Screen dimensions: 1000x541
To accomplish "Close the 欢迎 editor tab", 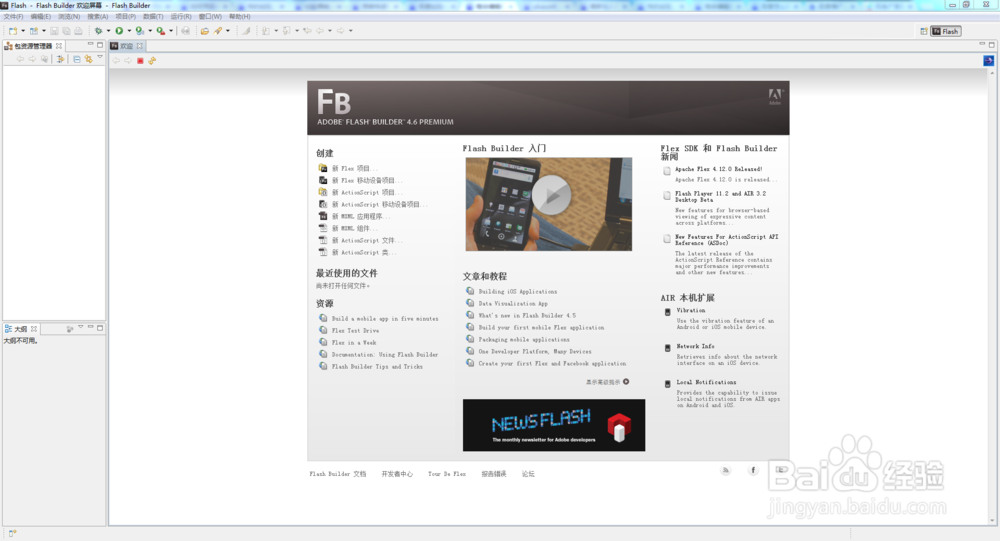I will pos(139,46).
